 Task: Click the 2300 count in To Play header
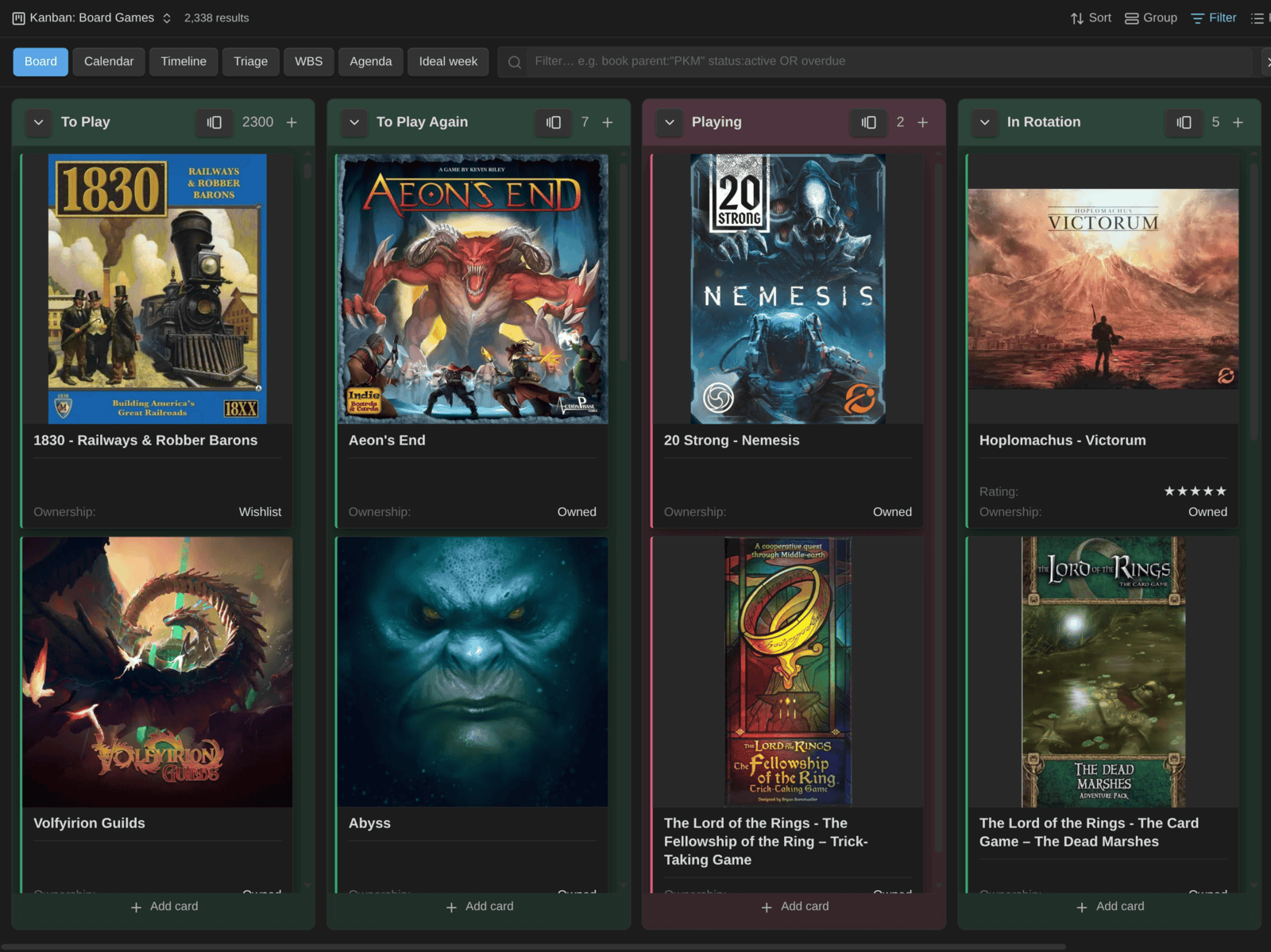click(x=257, y=122)
